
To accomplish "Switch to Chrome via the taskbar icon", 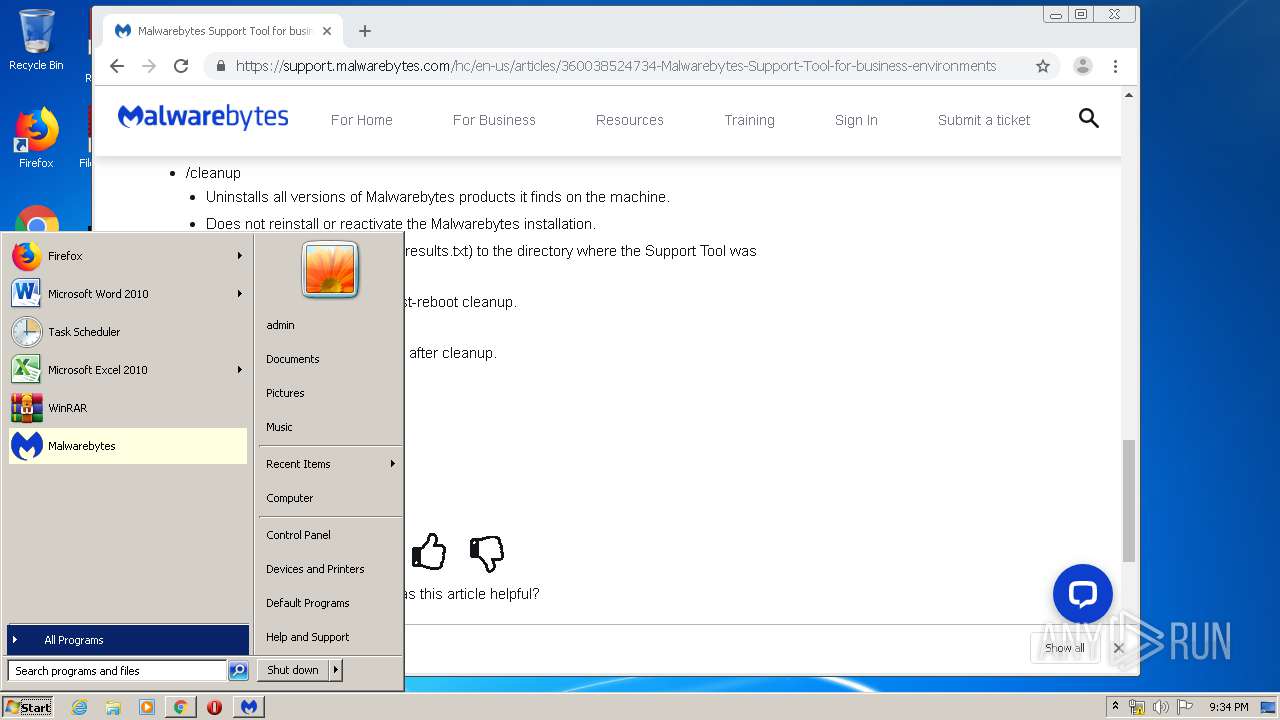I will coord(180,707).
